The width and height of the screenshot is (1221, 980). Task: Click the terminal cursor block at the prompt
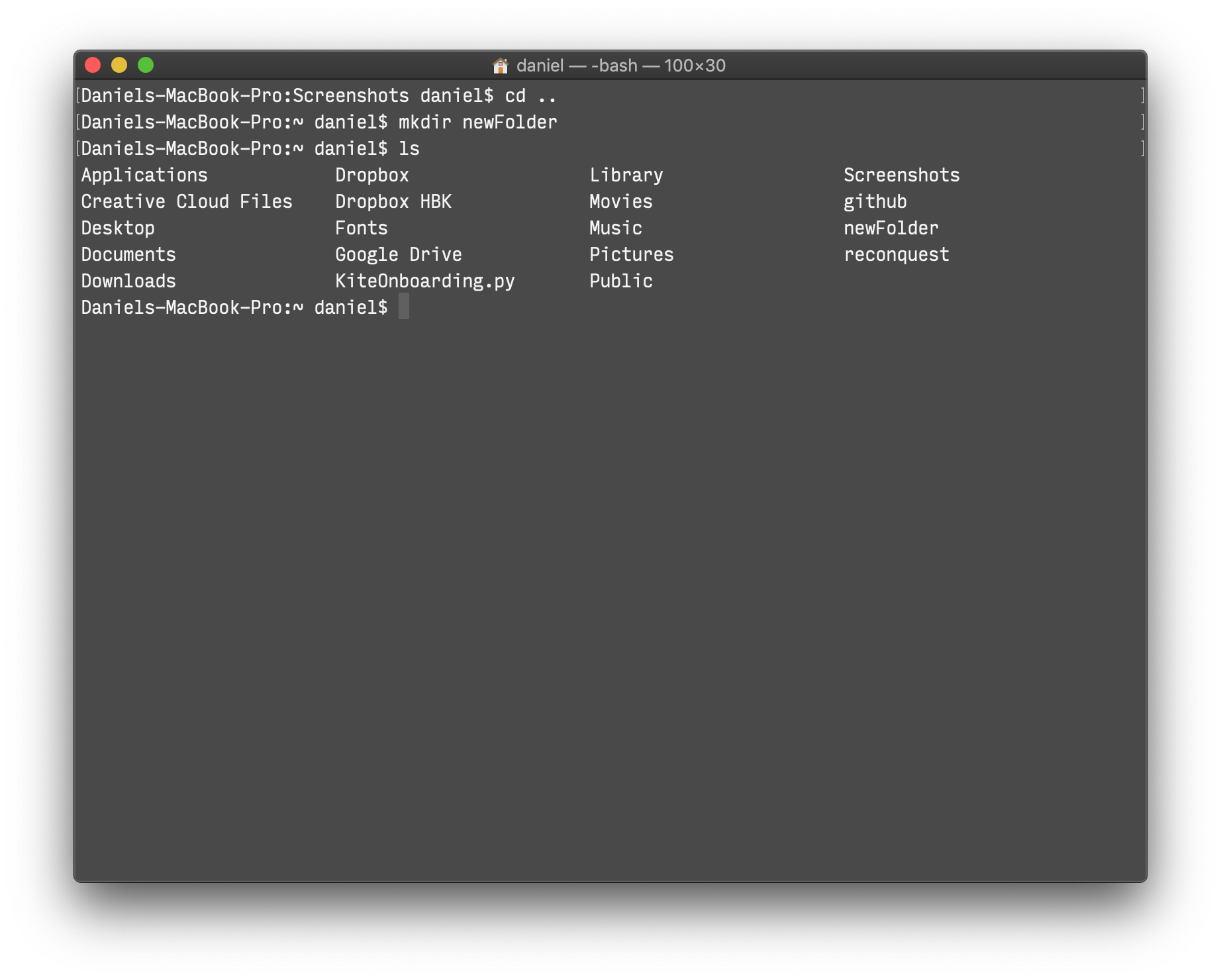click(404, 307)
